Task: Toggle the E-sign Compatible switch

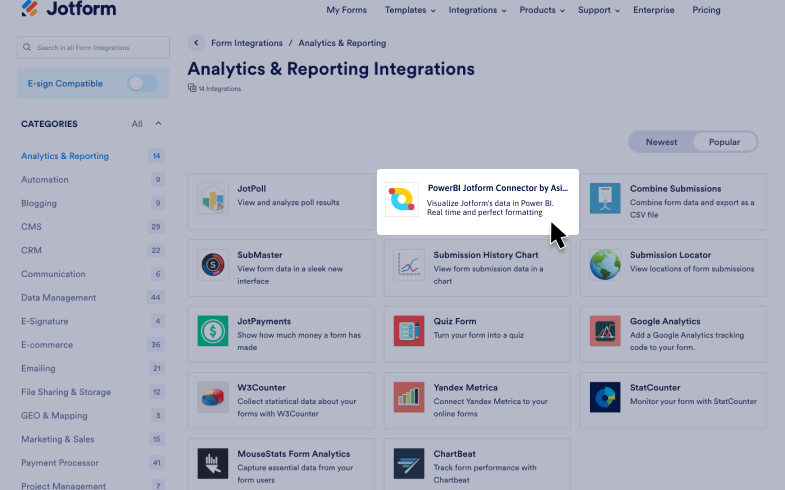Action: click(143, 84)
